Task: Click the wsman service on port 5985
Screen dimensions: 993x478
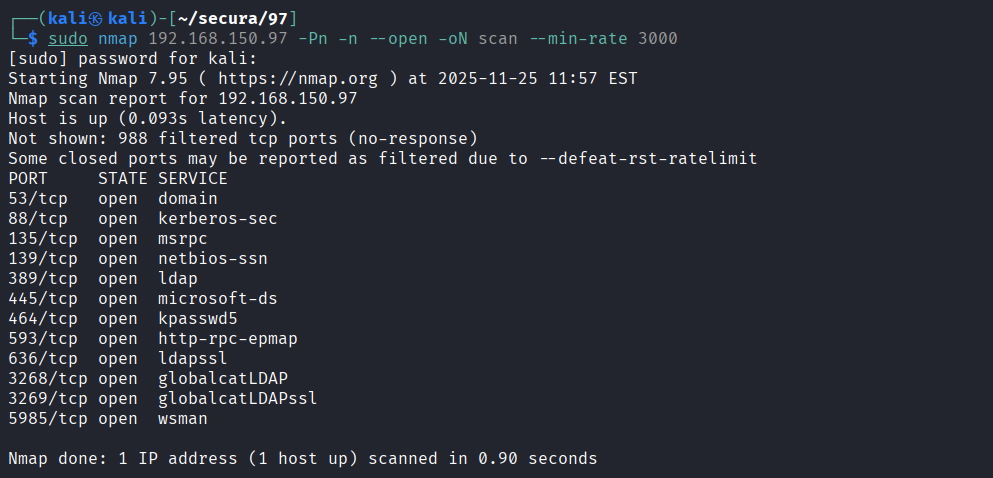Action: pos(182,418)
